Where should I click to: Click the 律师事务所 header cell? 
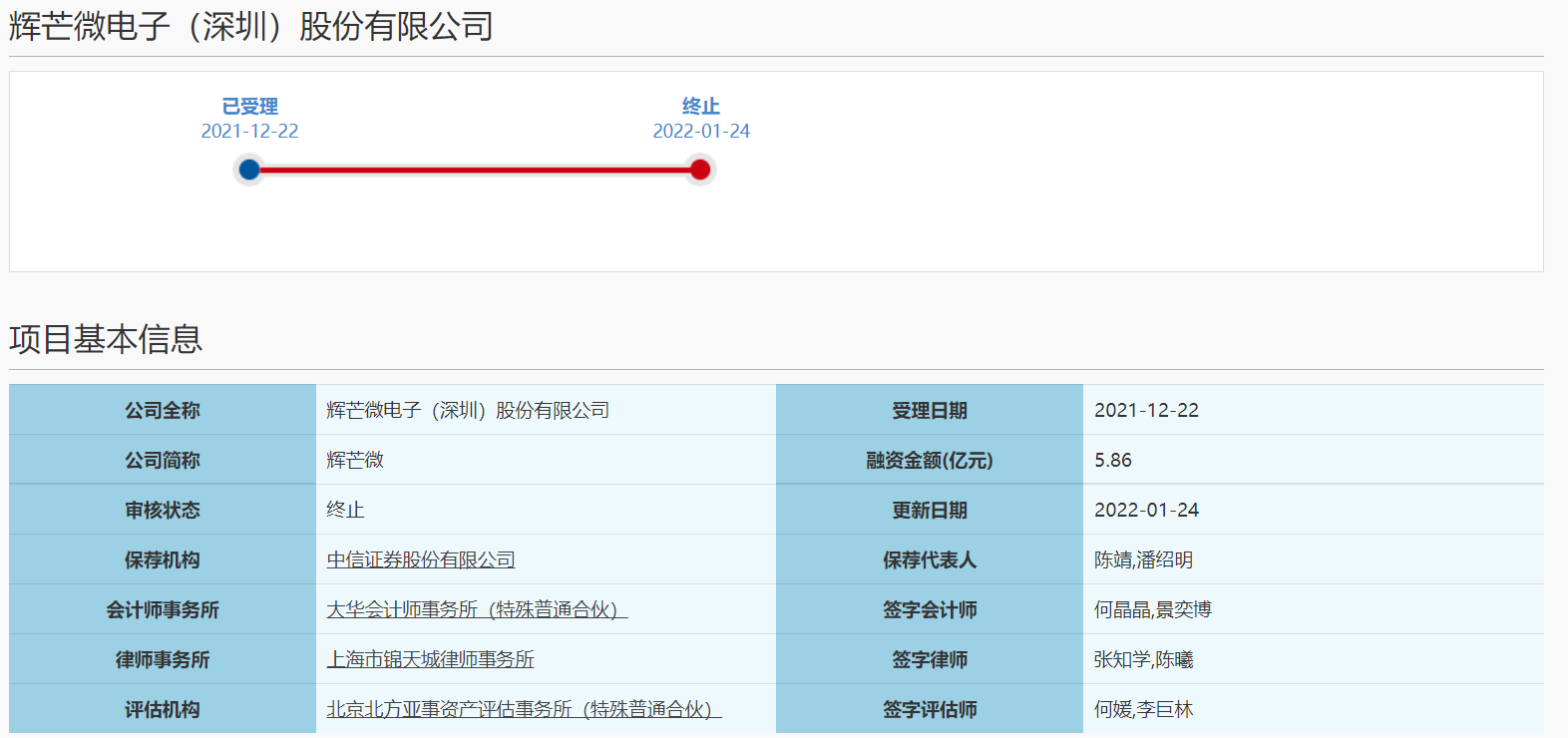coord(163,659)
